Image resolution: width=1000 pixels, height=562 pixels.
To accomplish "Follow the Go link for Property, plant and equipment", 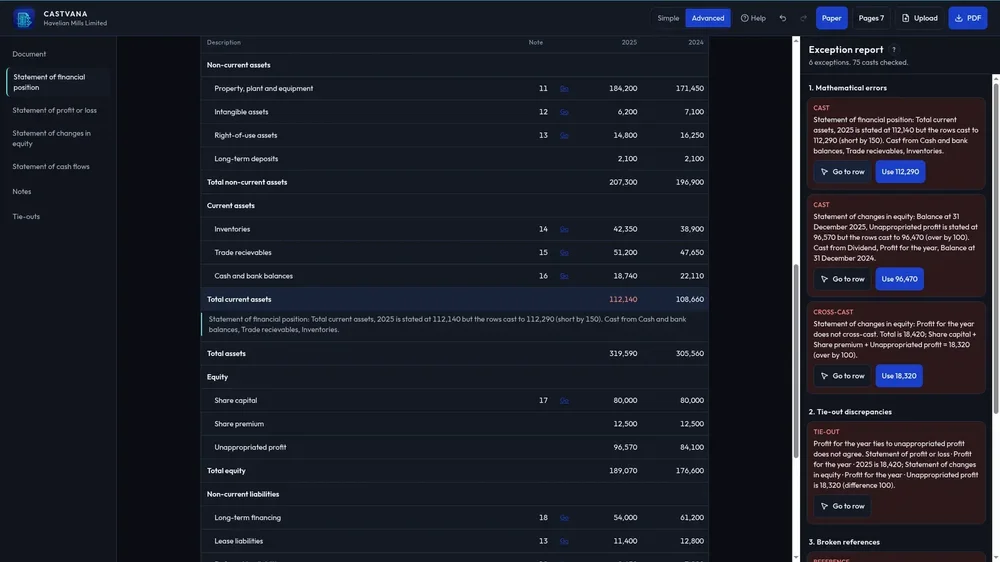I will (x=564, y=89).
